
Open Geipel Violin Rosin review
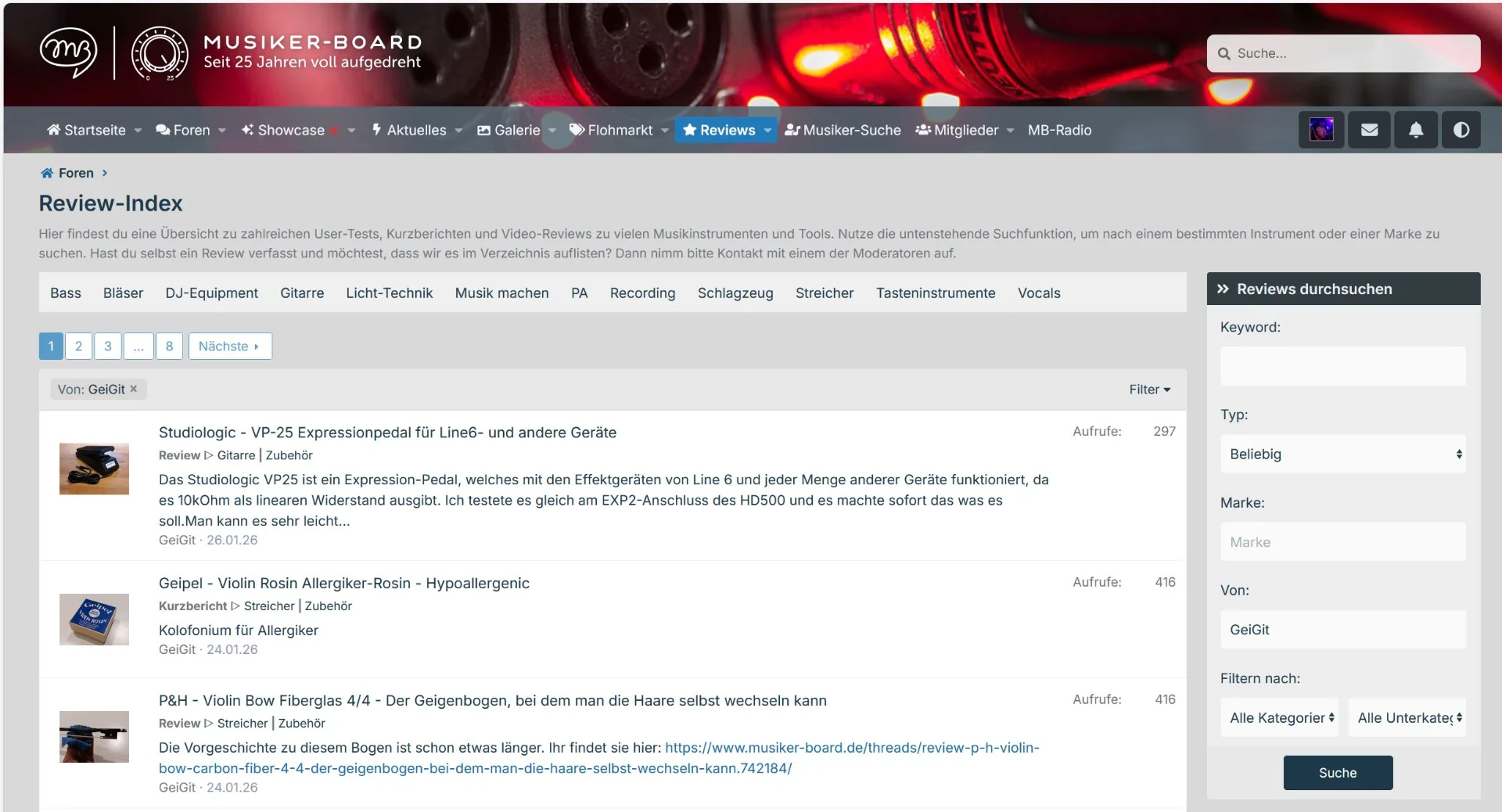pyautogui.click(x=344, y=583)
